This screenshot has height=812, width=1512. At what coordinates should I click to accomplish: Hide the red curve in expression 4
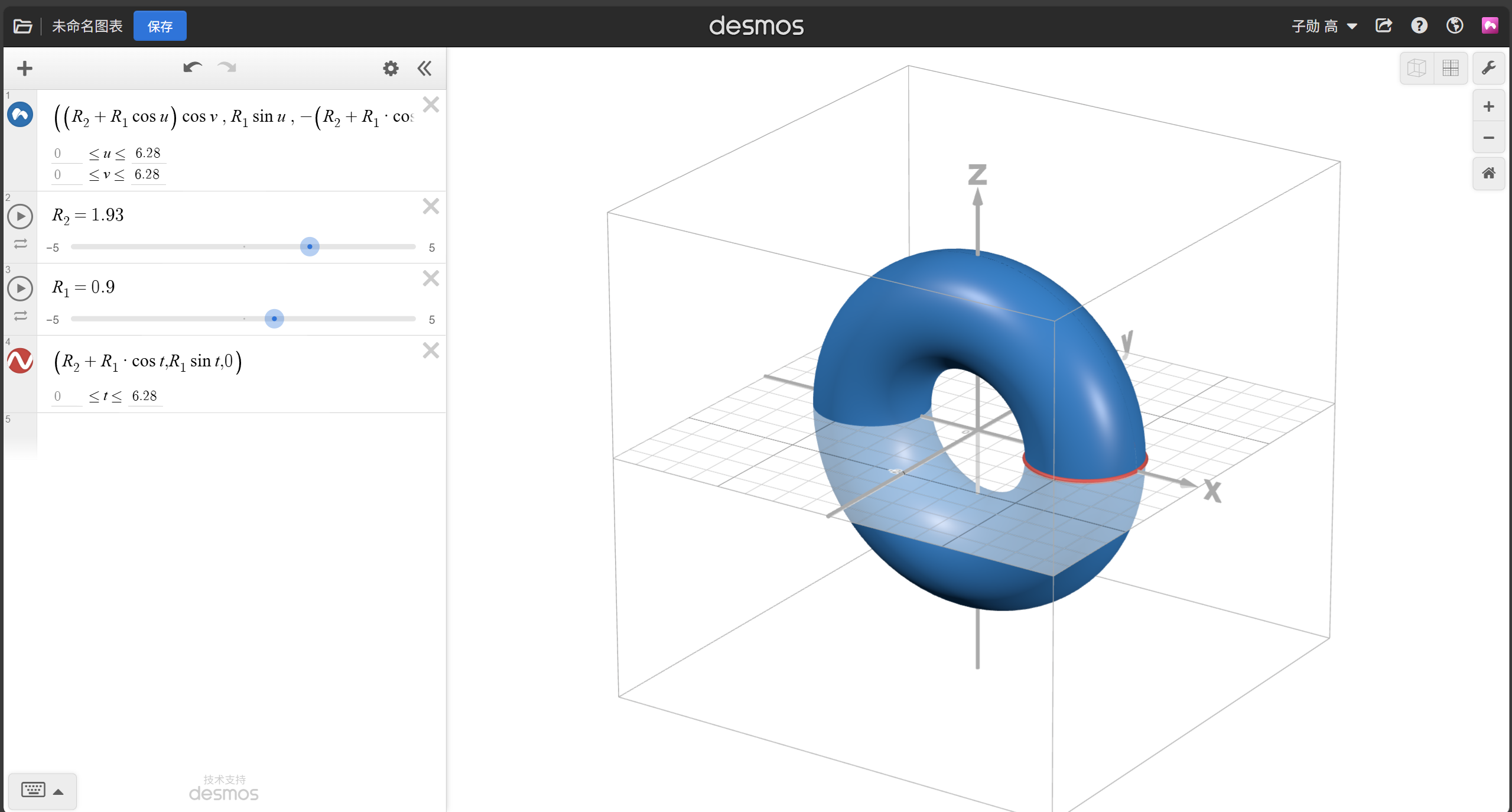click(x=20, y=360)
